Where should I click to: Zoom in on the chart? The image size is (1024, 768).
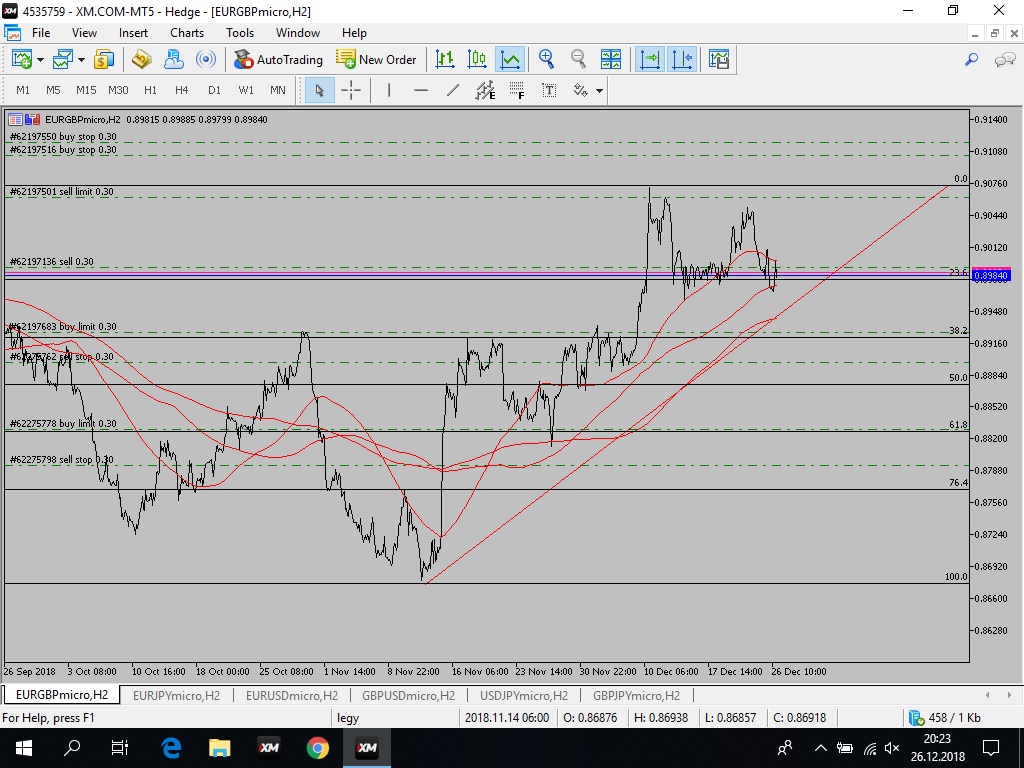546,60
